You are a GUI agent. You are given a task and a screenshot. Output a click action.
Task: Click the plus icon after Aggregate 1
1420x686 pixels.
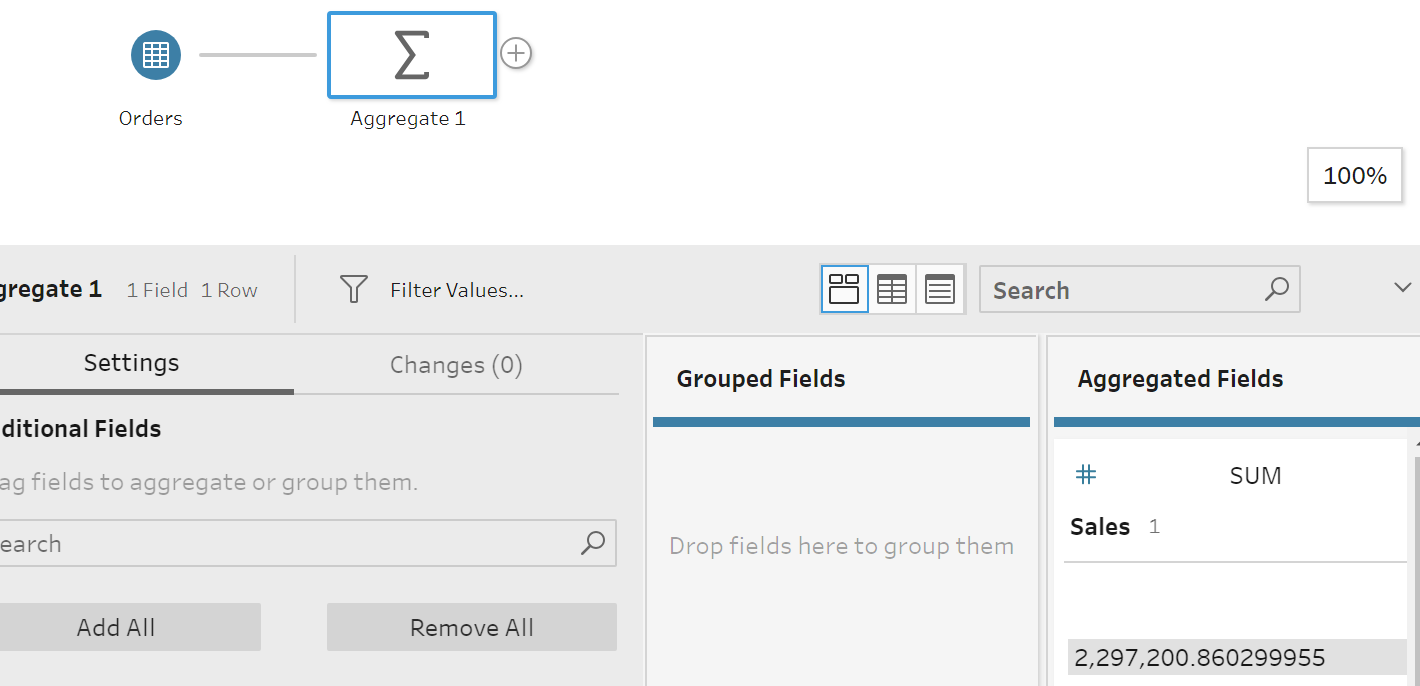coord(516,54)
